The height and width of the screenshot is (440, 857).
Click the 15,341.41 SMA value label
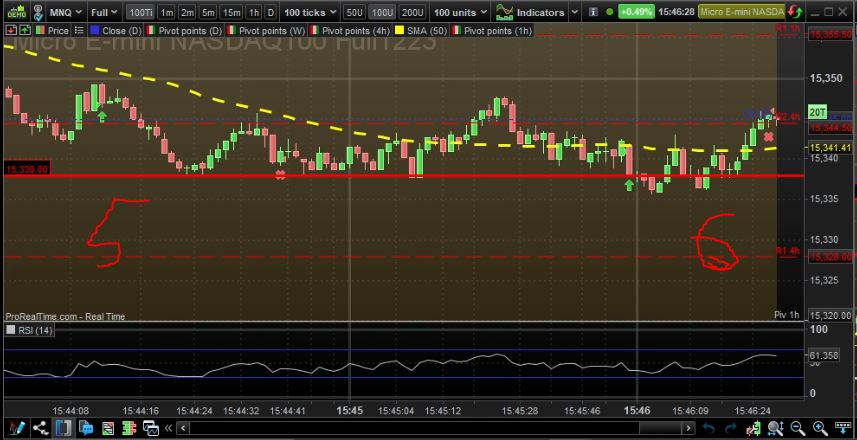[830, 148]
